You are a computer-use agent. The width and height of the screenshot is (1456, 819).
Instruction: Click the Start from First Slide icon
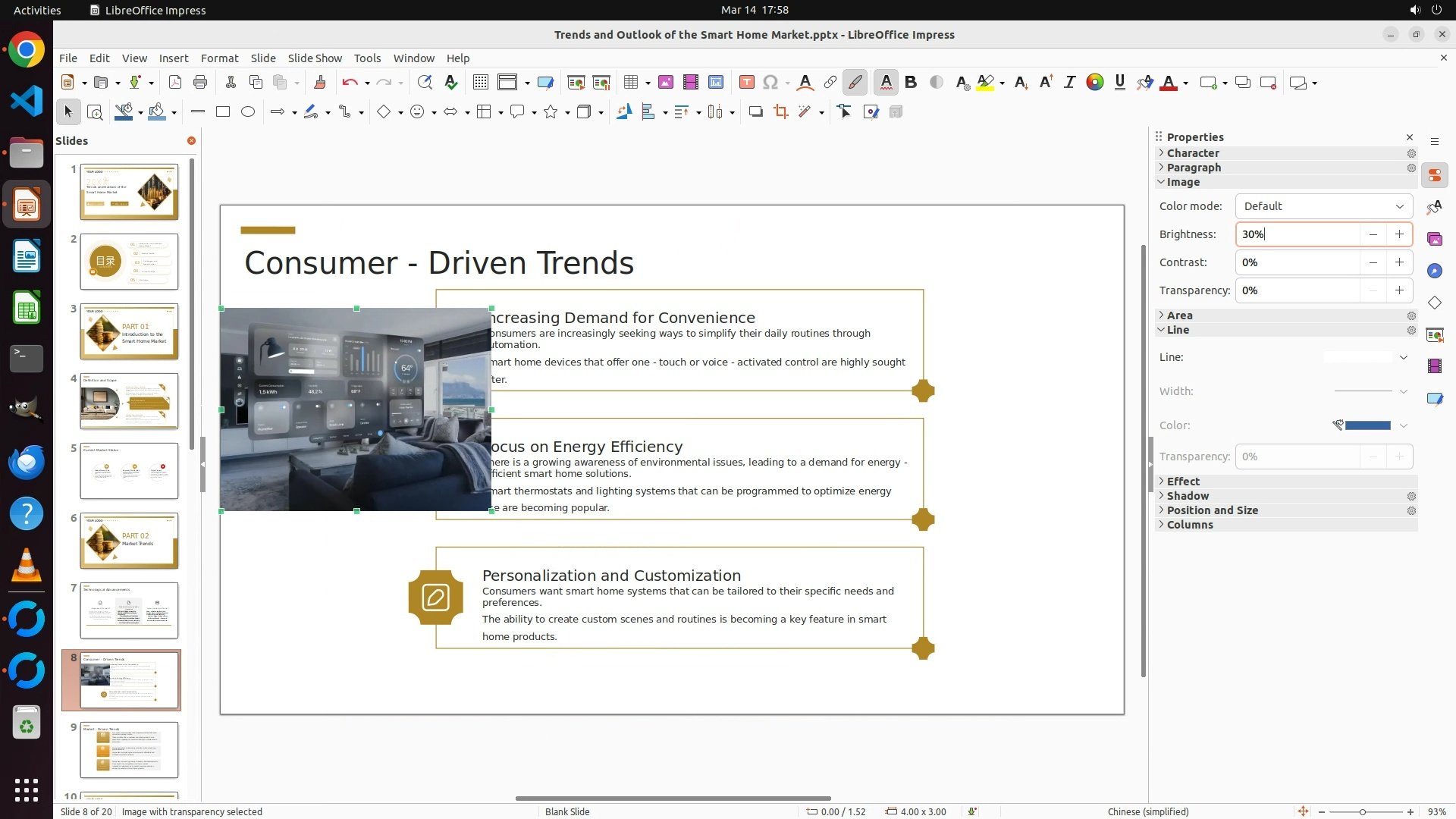tap(576, 83)
